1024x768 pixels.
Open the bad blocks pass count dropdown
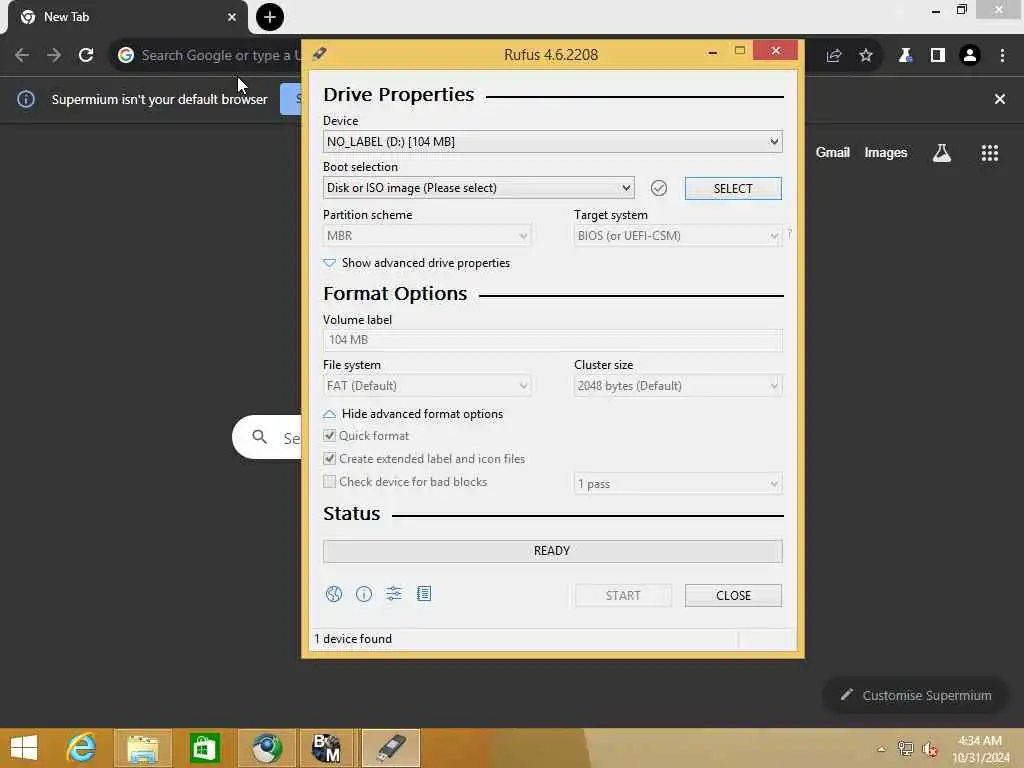[678, 484]
